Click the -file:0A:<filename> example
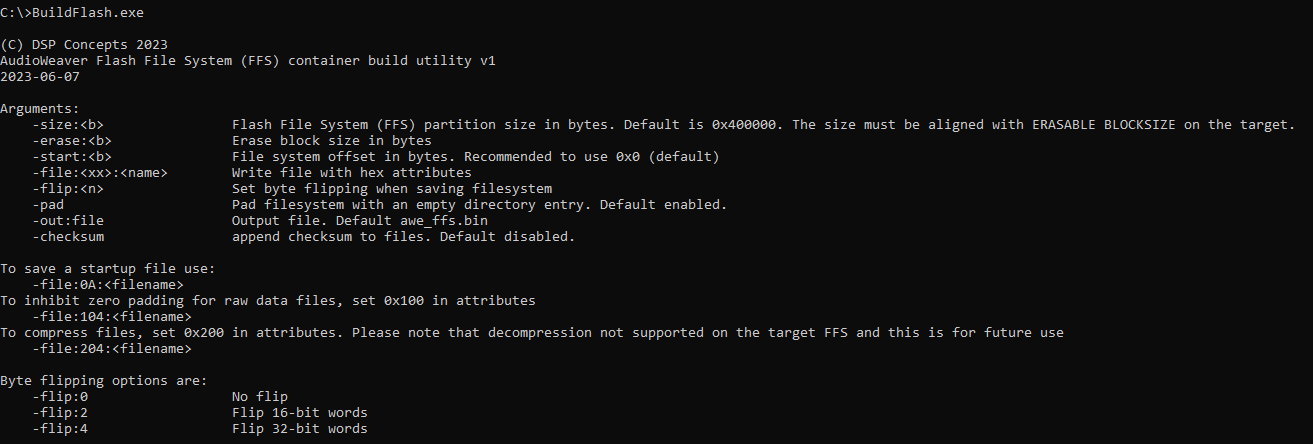Viewport: 1313px width, 444px height. [x=107, y=285]
